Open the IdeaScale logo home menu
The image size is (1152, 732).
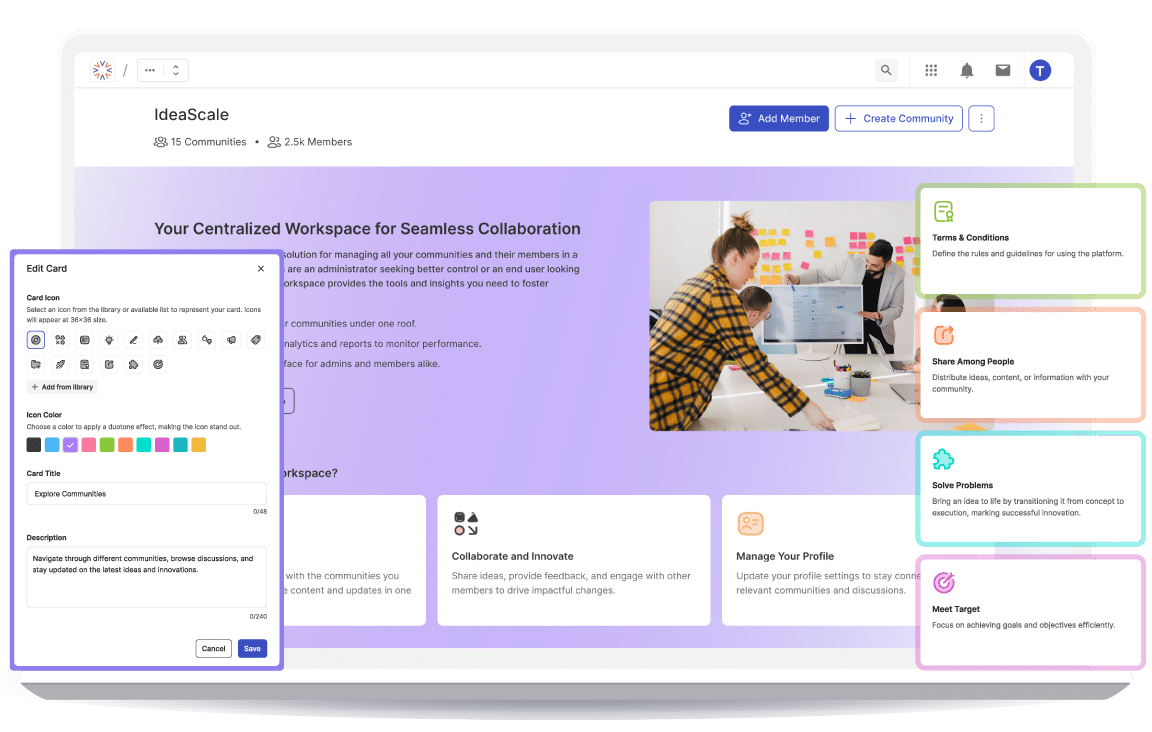pyautogui.click(x=101, y=70)
